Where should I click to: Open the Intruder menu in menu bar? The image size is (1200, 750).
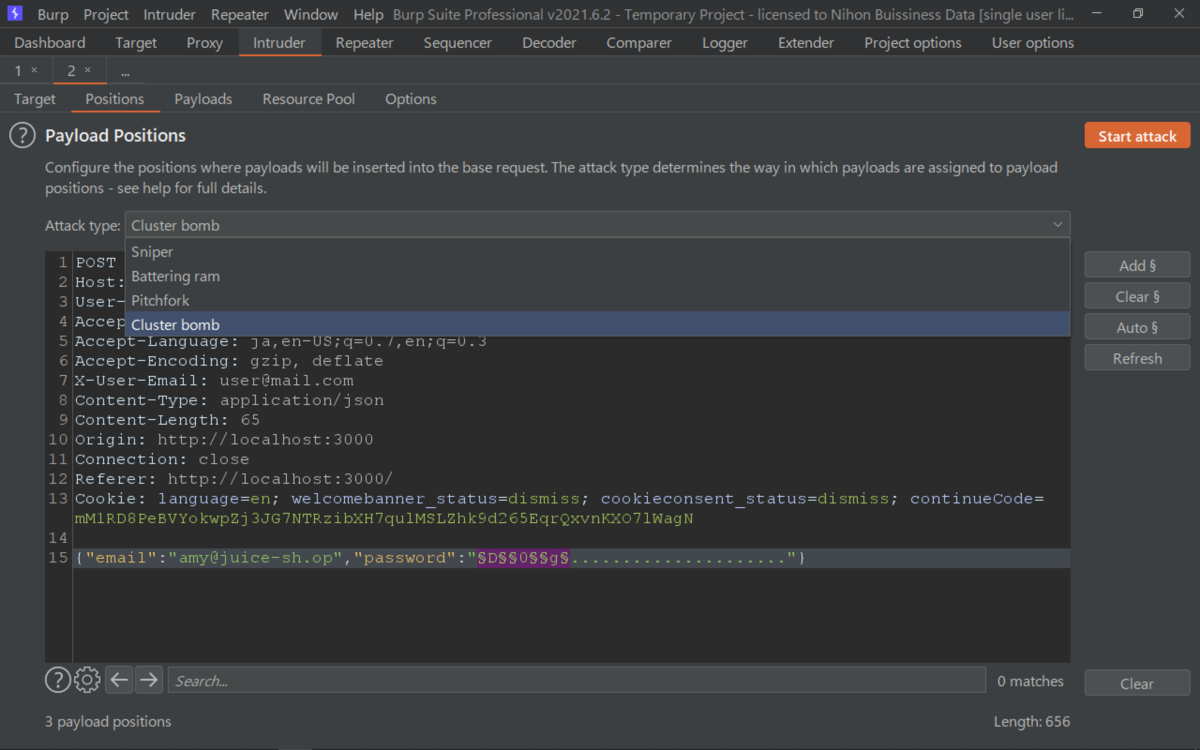tap(170, 15)
